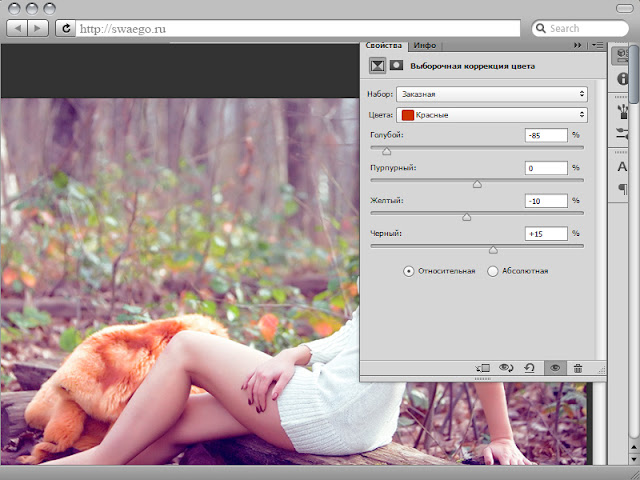This screenshot has height=480, width=640.
Task: Click the magnifier icon in Search box
Action: click(541, 28)
